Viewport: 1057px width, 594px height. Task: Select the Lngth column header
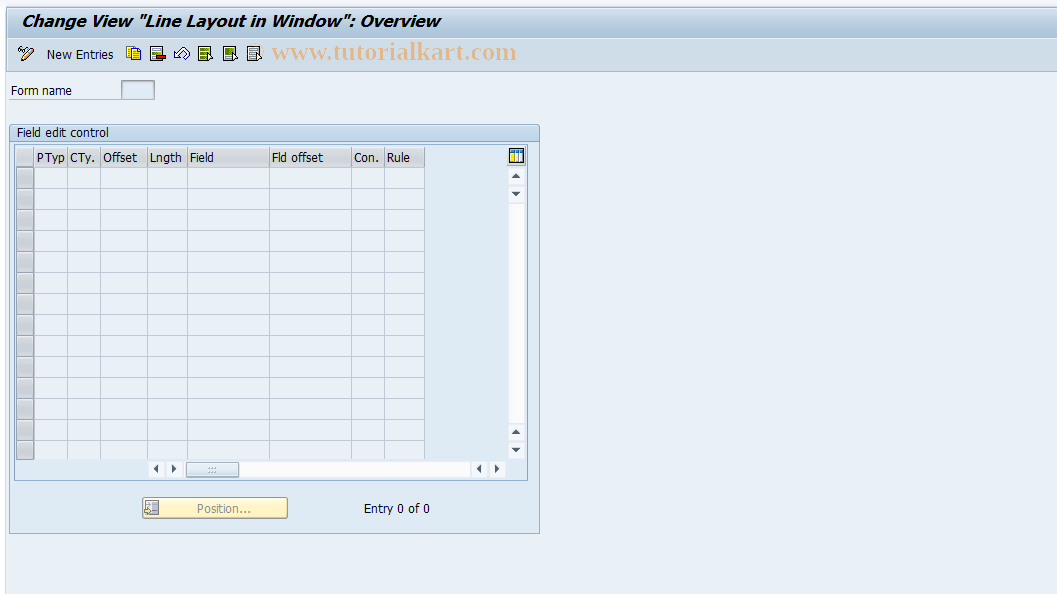(167, 158)
